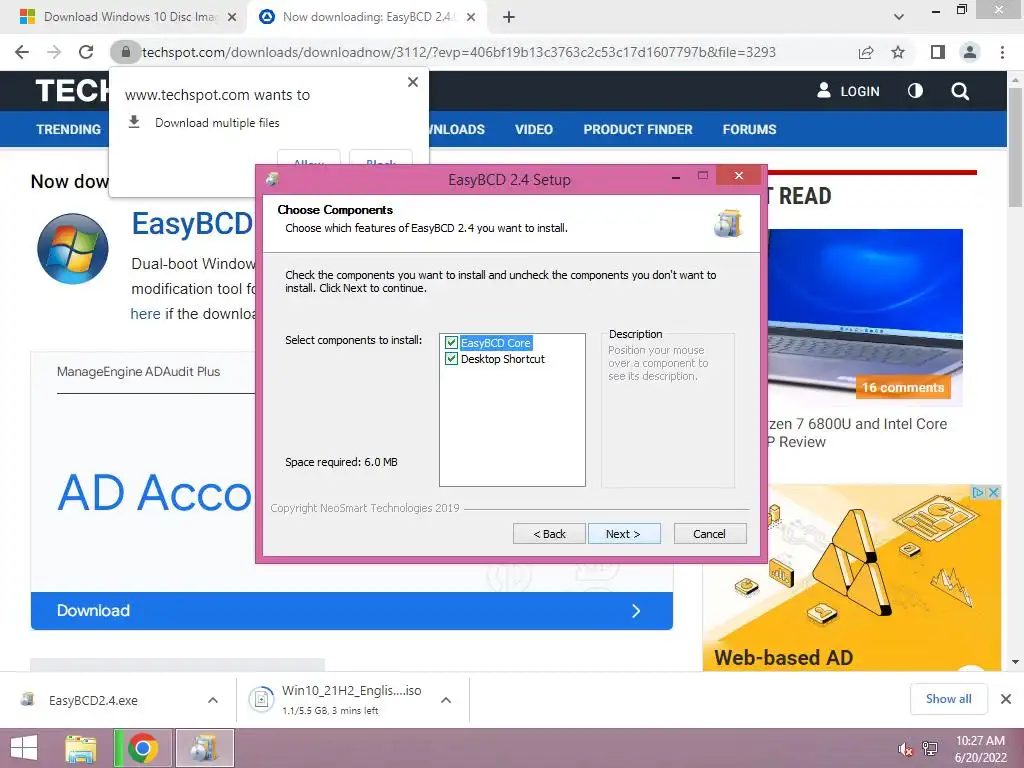Image resolution: width=1024 pixels, height=768 pixels.
Task: Expand EasyBCD2.4.exe download options
Action: pos(213,700)
